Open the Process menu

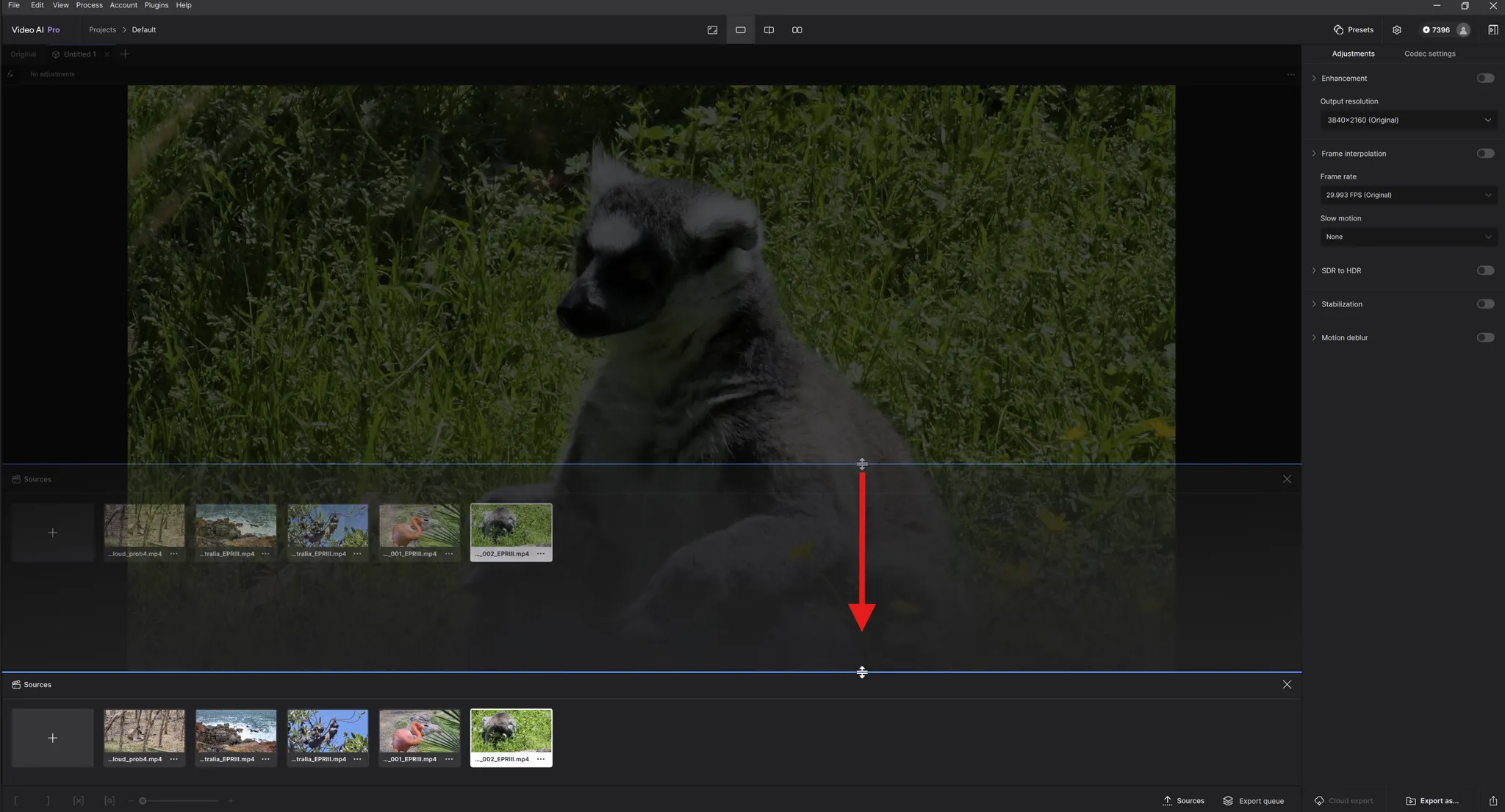pyautogui.click(x=89, y=5)
